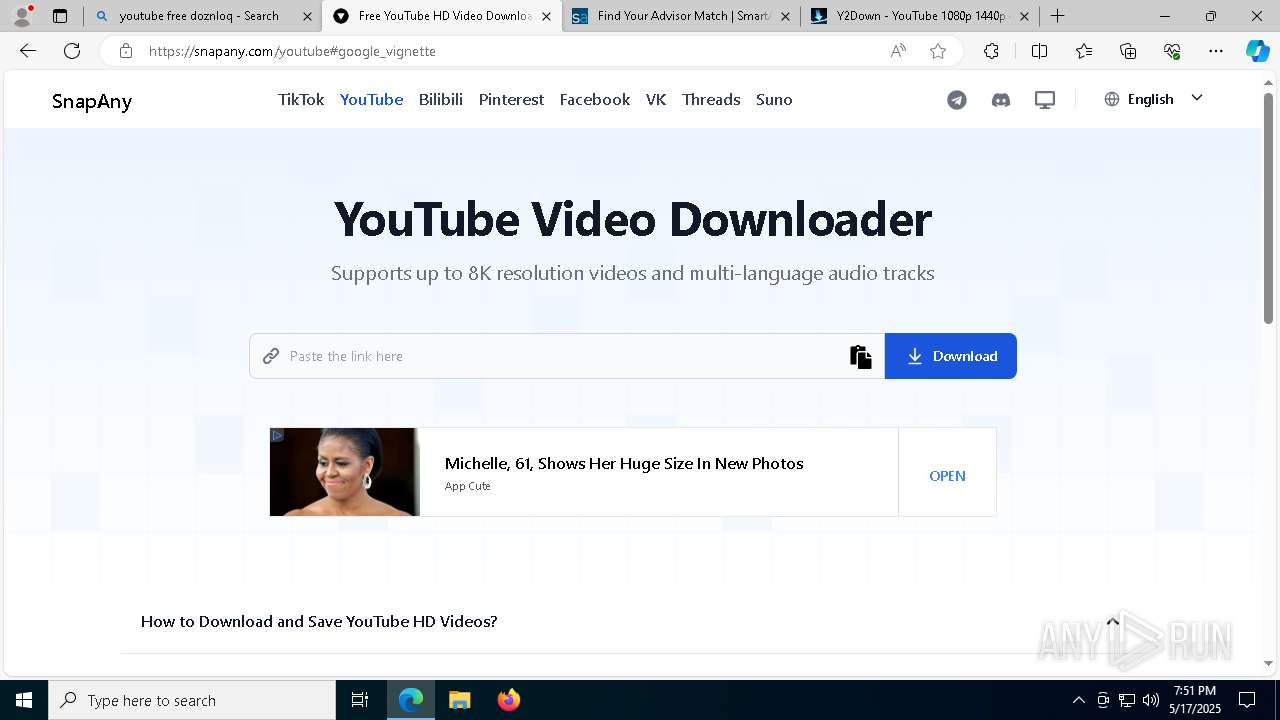Switch to Y2Down YouTube 1080p tab
This screenshot has width=1280, height=720.
[x=919, y=16]
